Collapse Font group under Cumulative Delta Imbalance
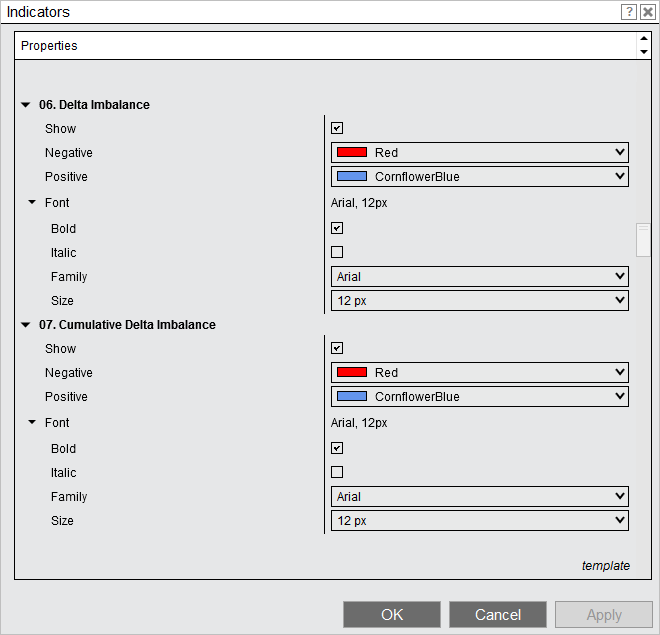The image size is (660, 635). (x=33, y=423)
